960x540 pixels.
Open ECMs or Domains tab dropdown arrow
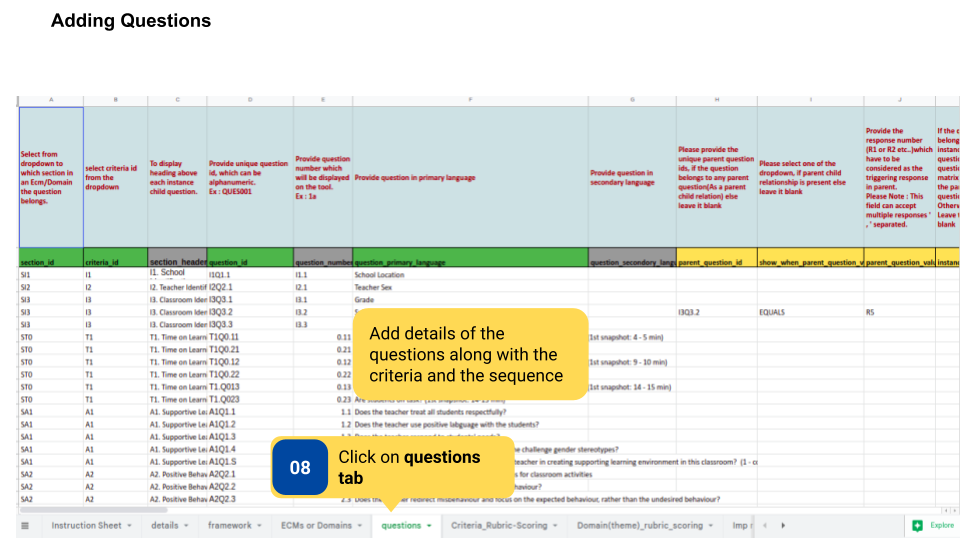(x=361, y=525)
